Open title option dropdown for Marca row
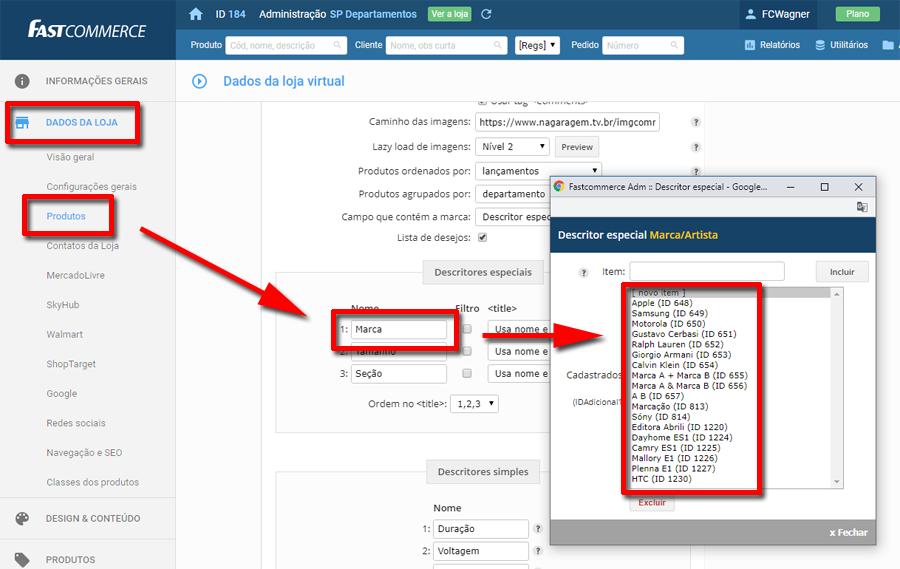900x569 pixels. [519, 329]
